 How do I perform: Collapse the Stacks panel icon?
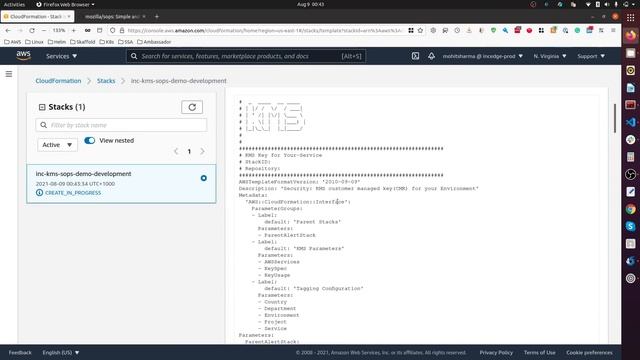tap(42, 107)
